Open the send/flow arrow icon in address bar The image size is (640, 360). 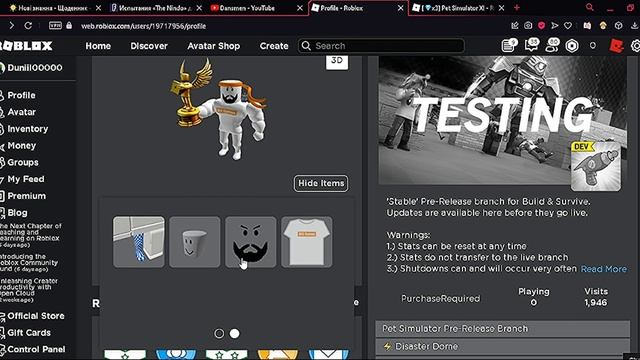[555, 26]
